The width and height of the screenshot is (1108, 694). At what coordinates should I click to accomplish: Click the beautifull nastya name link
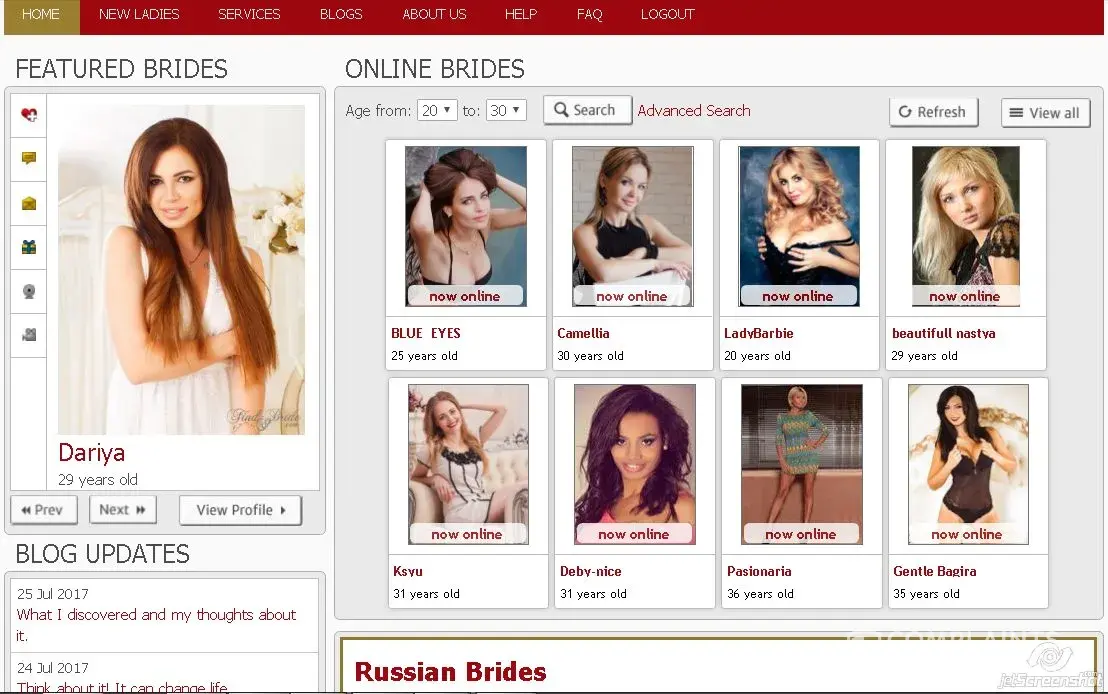pos(943,333)
